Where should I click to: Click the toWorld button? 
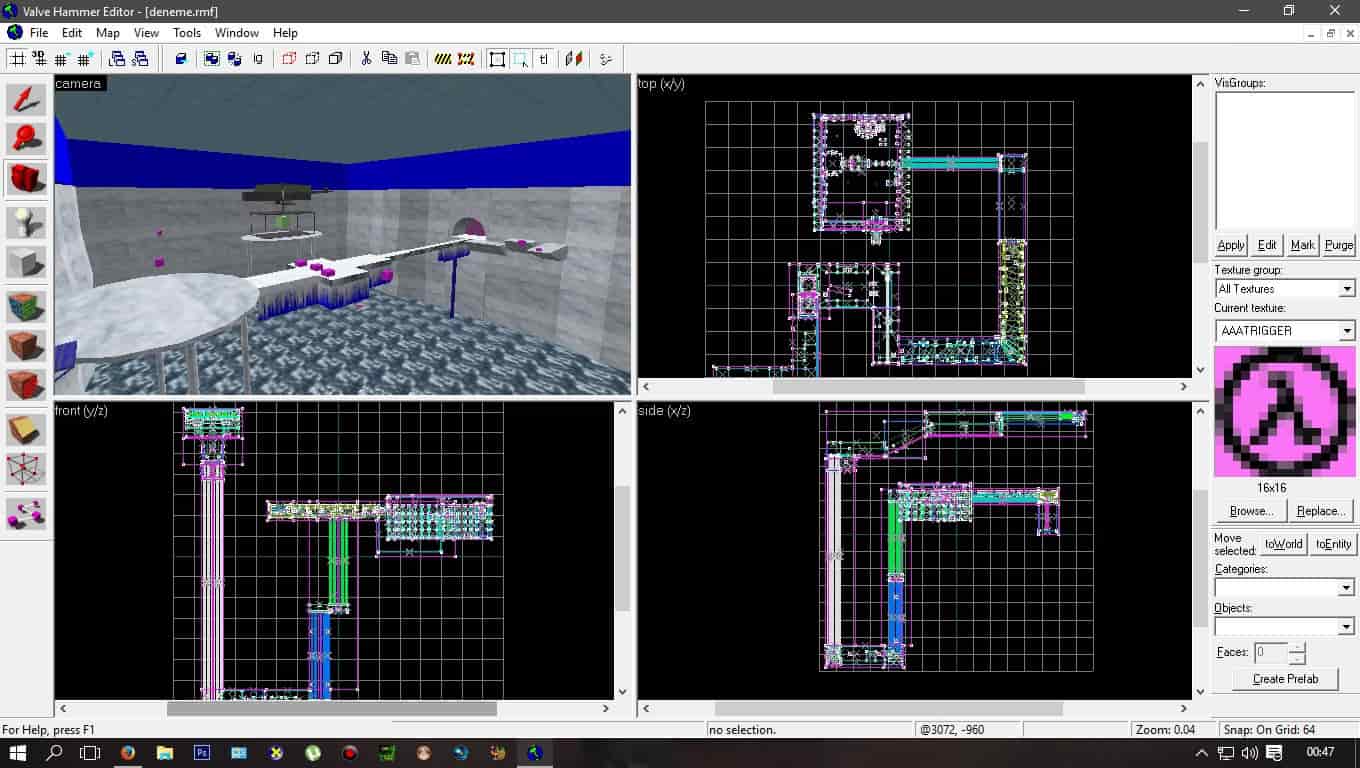(1283, 544)
